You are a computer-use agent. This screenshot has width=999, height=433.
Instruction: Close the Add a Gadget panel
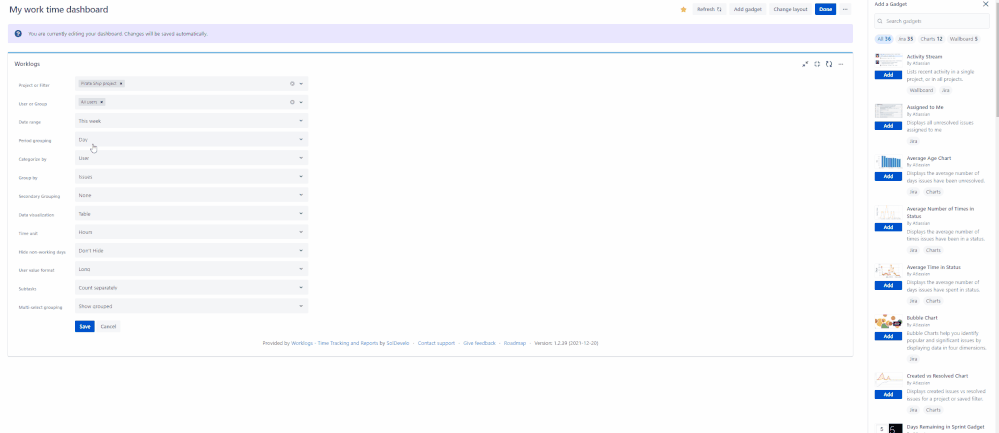[986, 4]
